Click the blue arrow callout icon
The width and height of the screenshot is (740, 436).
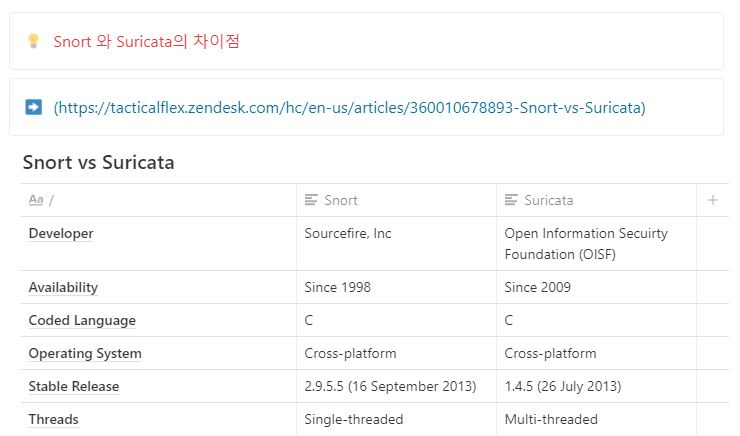(34, 107)
